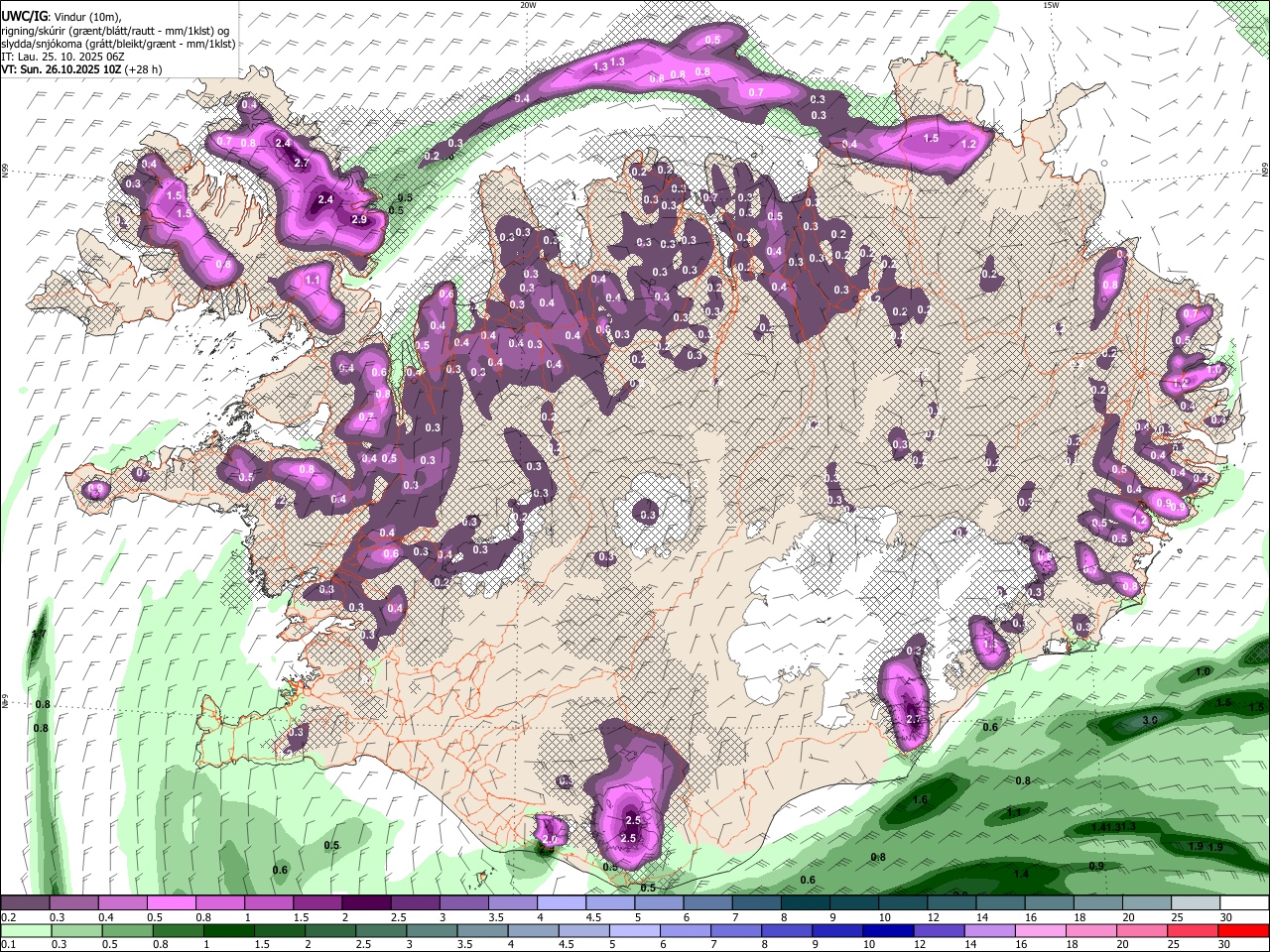Click the dark teal snow swatch above top-row 8
1270x952 pixels.
(805, 903)
